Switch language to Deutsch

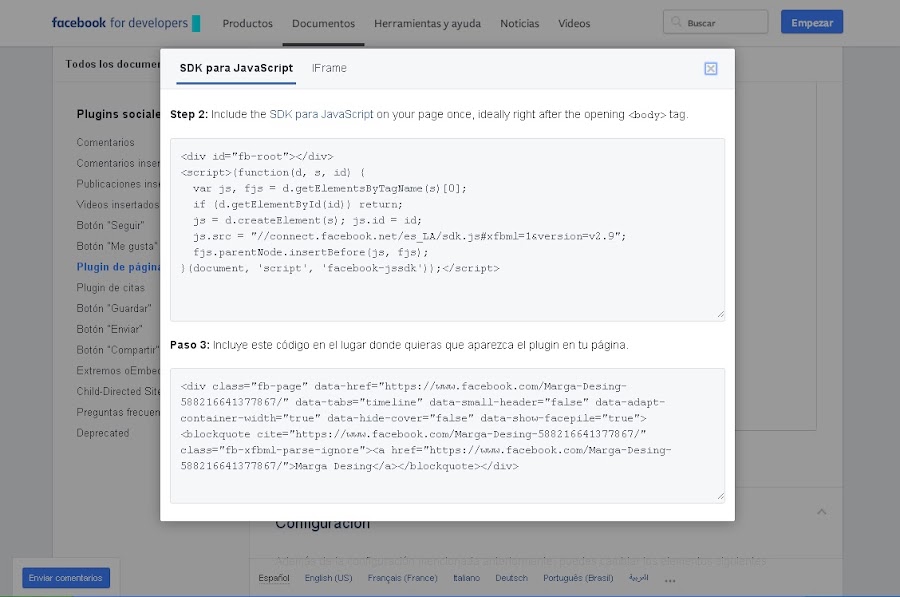tap(511, 578)
